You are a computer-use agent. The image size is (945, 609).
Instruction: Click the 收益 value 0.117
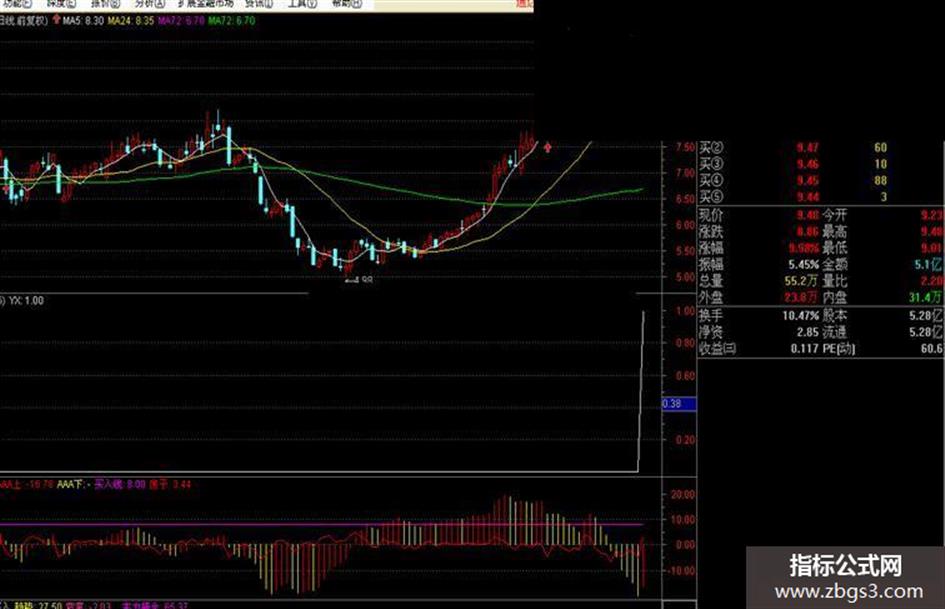pos(805,349)
